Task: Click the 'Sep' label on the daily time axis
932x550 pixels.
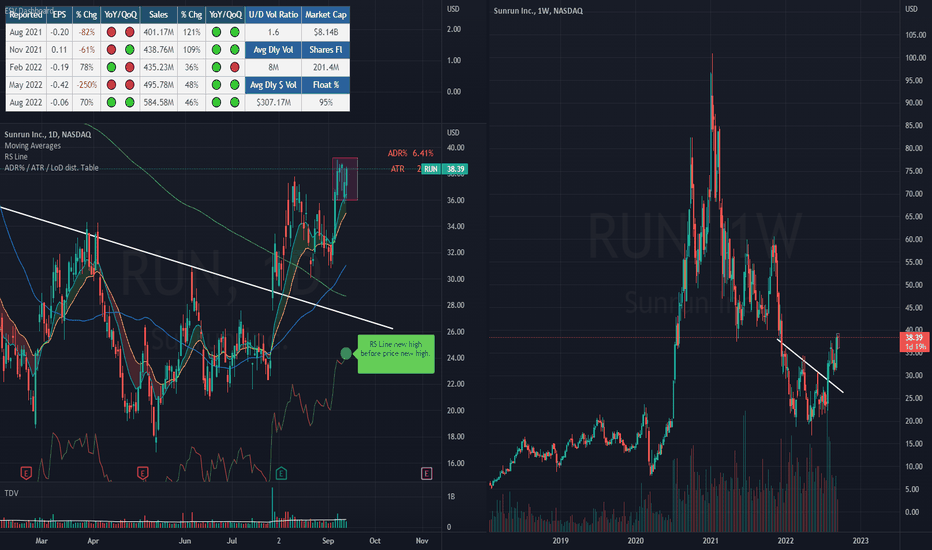Action: pos(328,540)
